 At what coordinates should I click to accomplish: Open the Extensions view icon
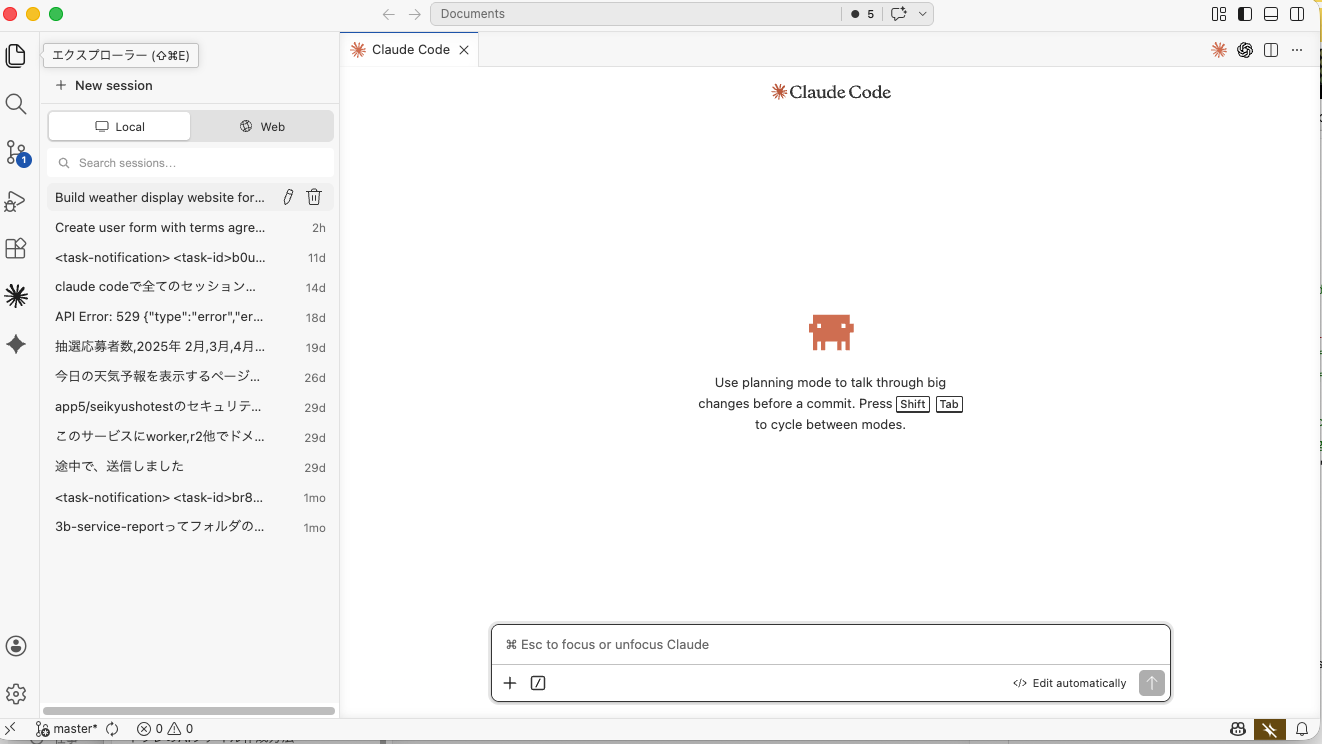(x=16, y=248)
